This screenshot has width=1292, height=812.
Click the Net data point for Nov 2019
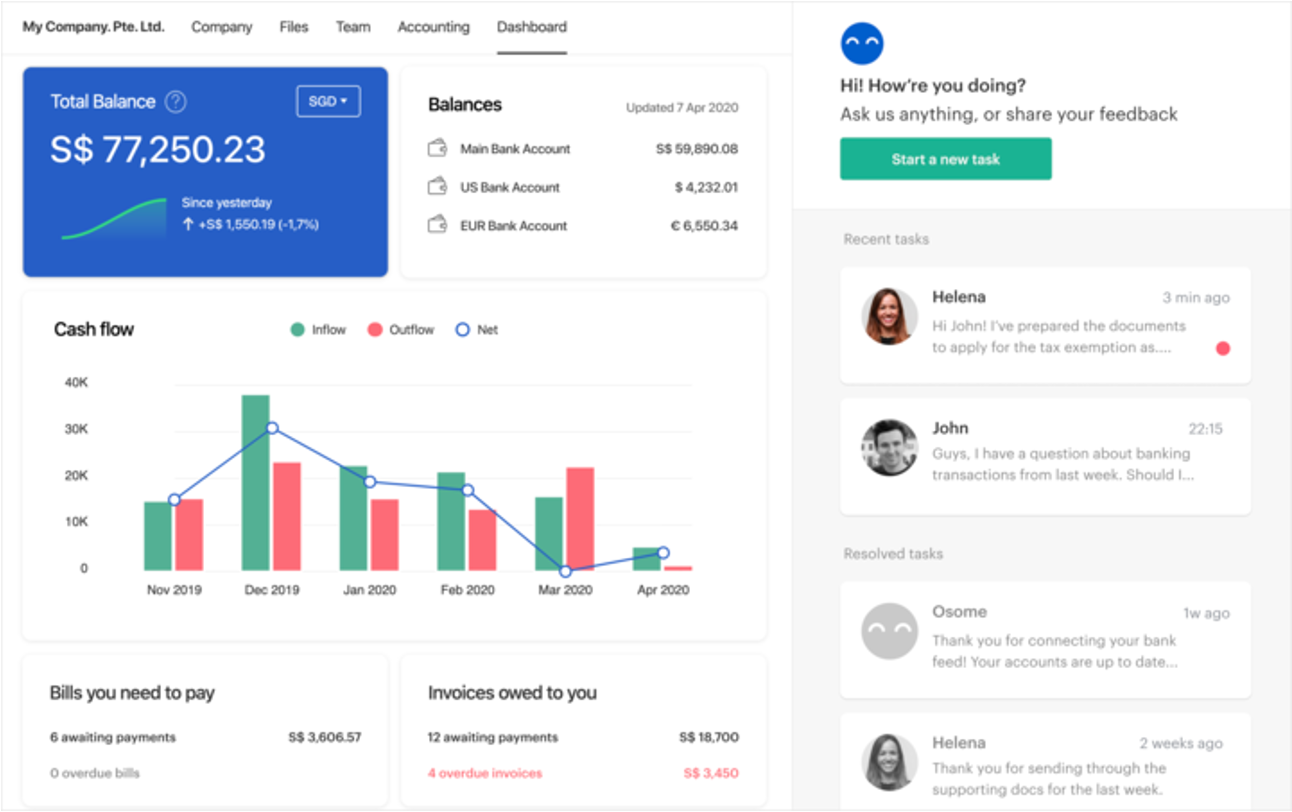174,499
